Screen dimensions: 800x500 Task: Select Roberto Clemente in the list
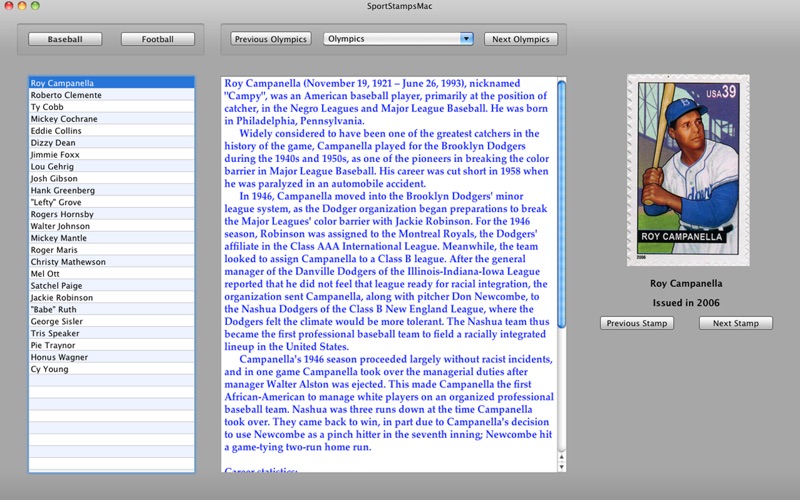click(112, 95)
